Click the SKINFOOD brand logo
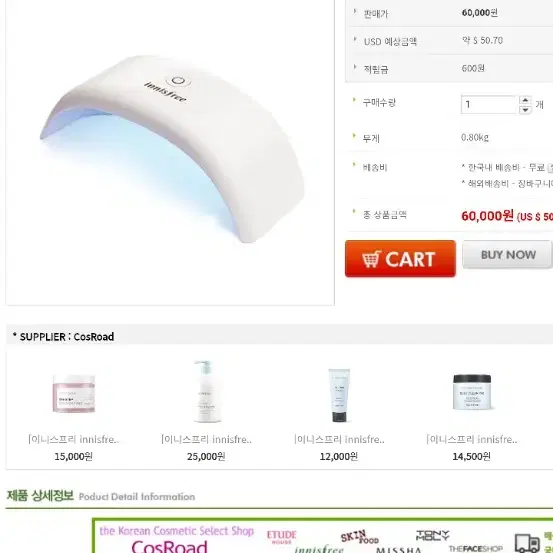Viewport: 553px width, 553px height. (x=359, y=537)
